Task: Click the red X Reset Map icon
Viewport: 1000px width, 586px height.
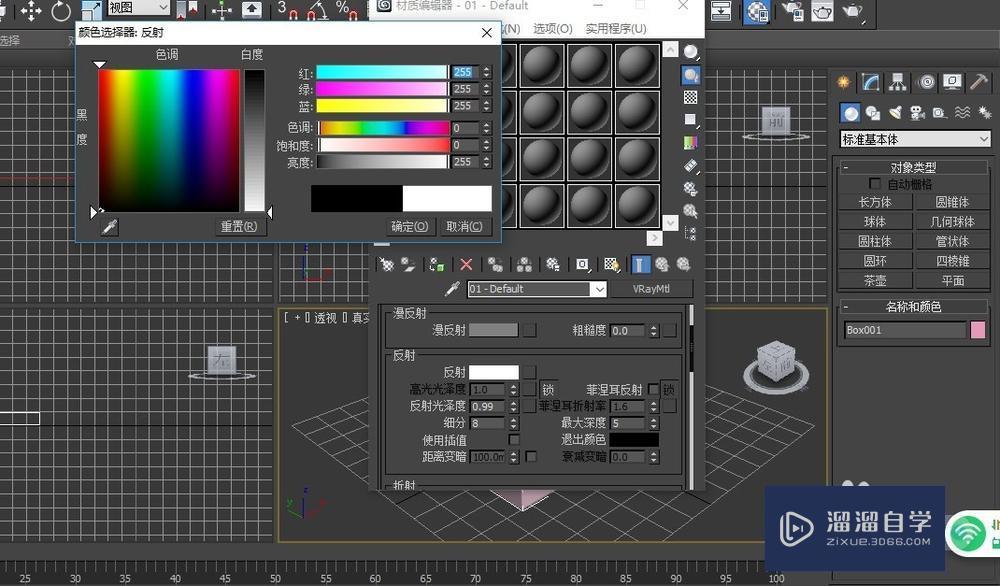Action: tap(464, 263)
